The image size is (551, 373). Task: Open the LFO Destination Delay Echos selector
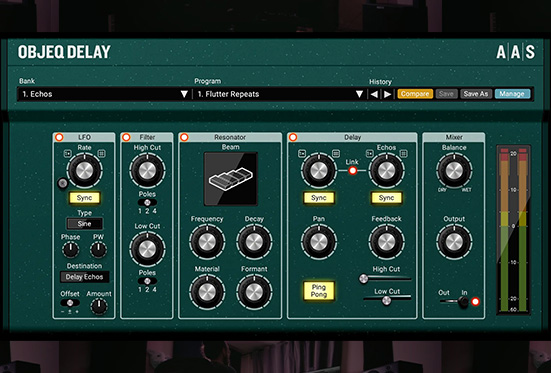pyautogui.click(x=84, y=277)
